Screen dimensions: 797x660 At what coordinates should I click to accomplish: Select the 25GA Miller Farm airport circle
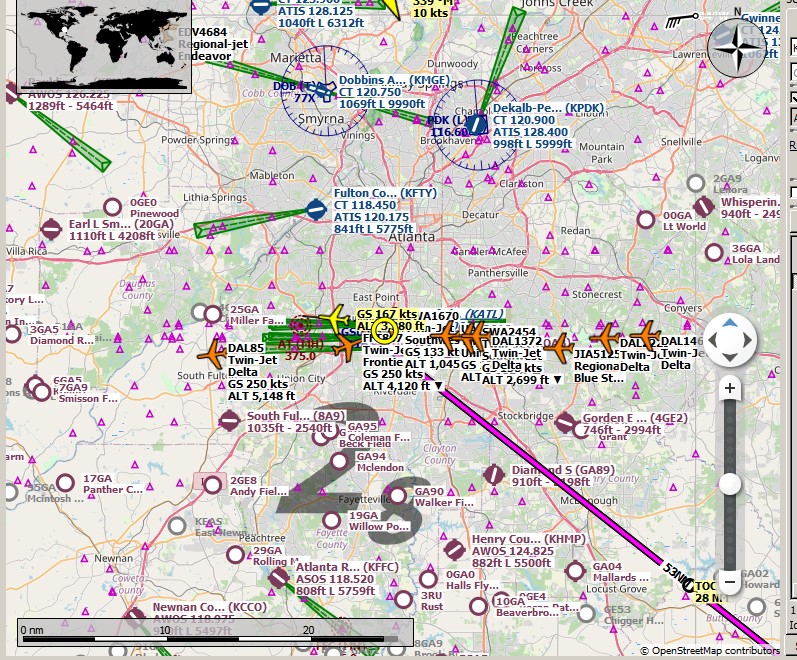tap(212, 314)
